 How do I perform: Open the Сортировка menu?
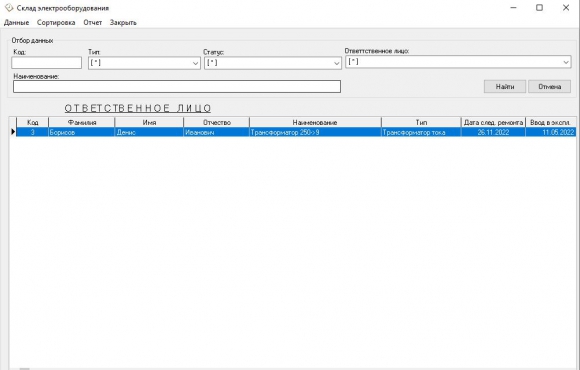[x=56, y=23]
